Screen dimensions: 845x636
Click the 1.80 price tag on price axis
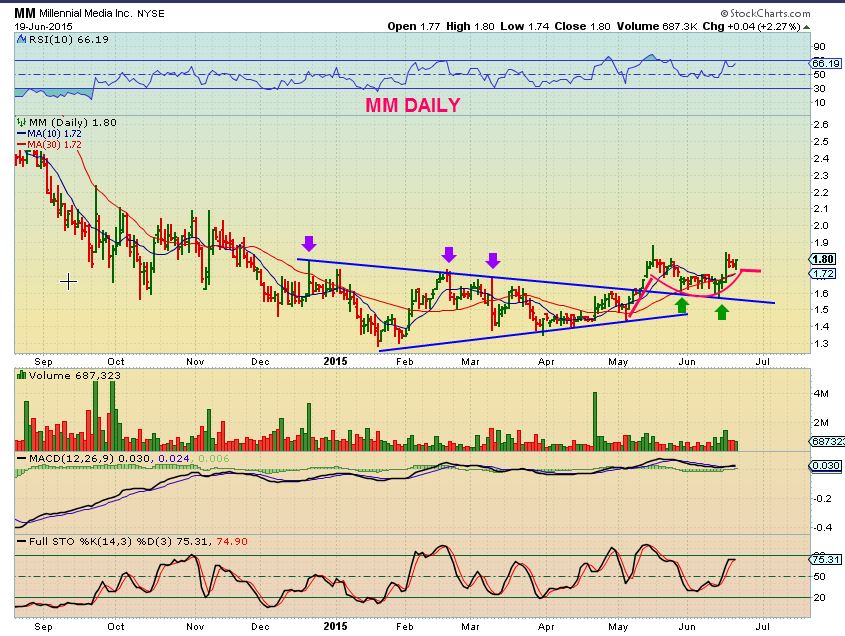coord(825,260)
